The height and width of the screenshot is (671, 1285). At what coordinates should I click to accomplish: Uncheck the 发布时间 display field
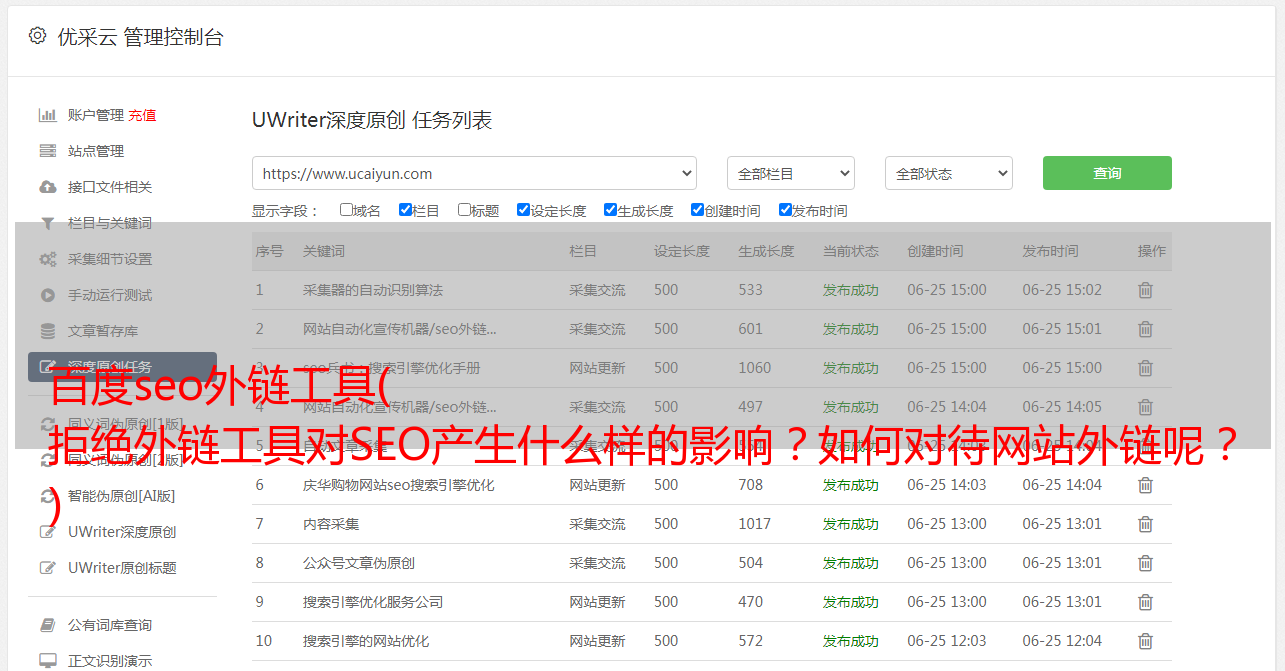click(785, 210)
